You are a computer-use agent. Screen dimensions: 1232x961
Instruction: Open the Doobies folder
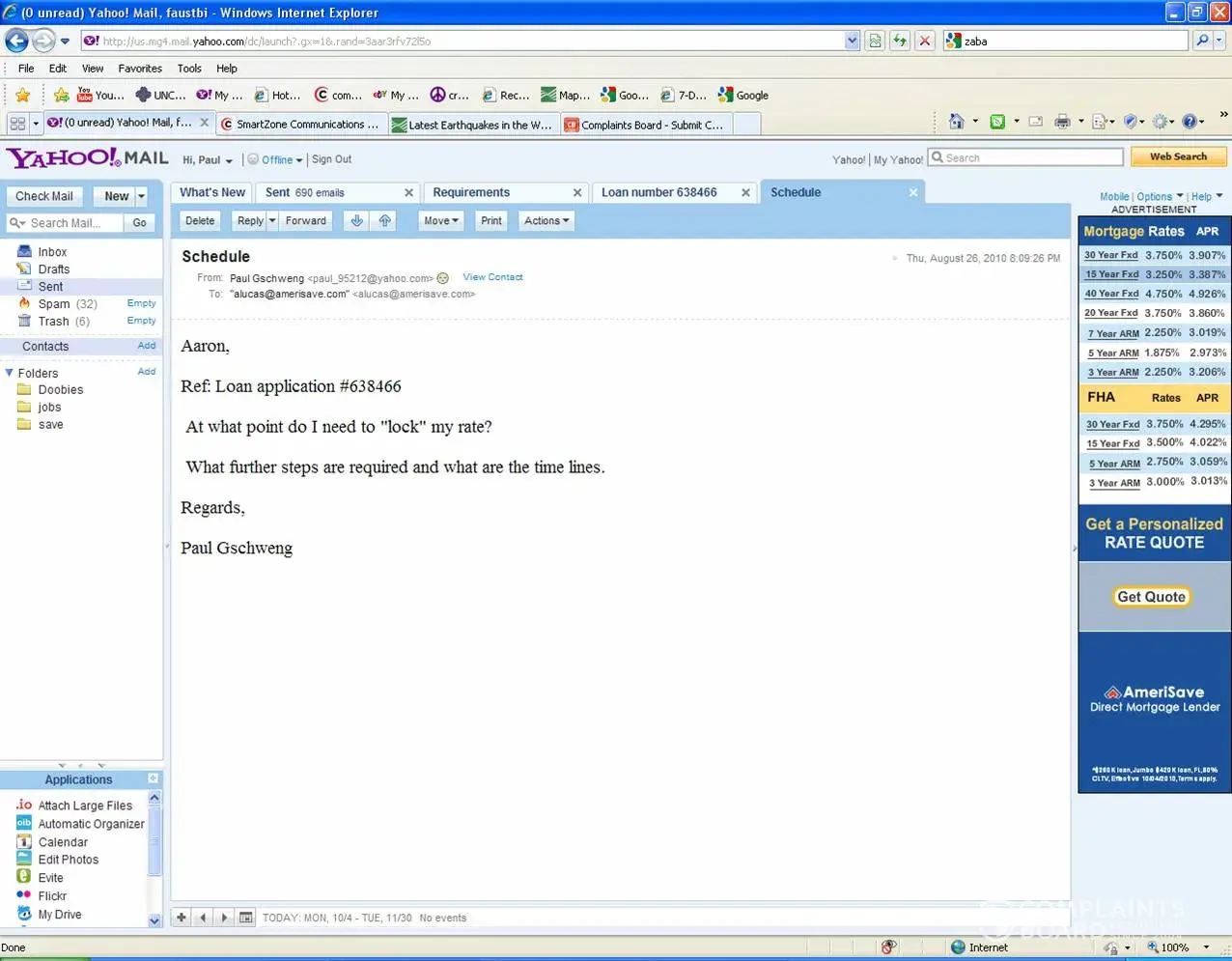61,390
